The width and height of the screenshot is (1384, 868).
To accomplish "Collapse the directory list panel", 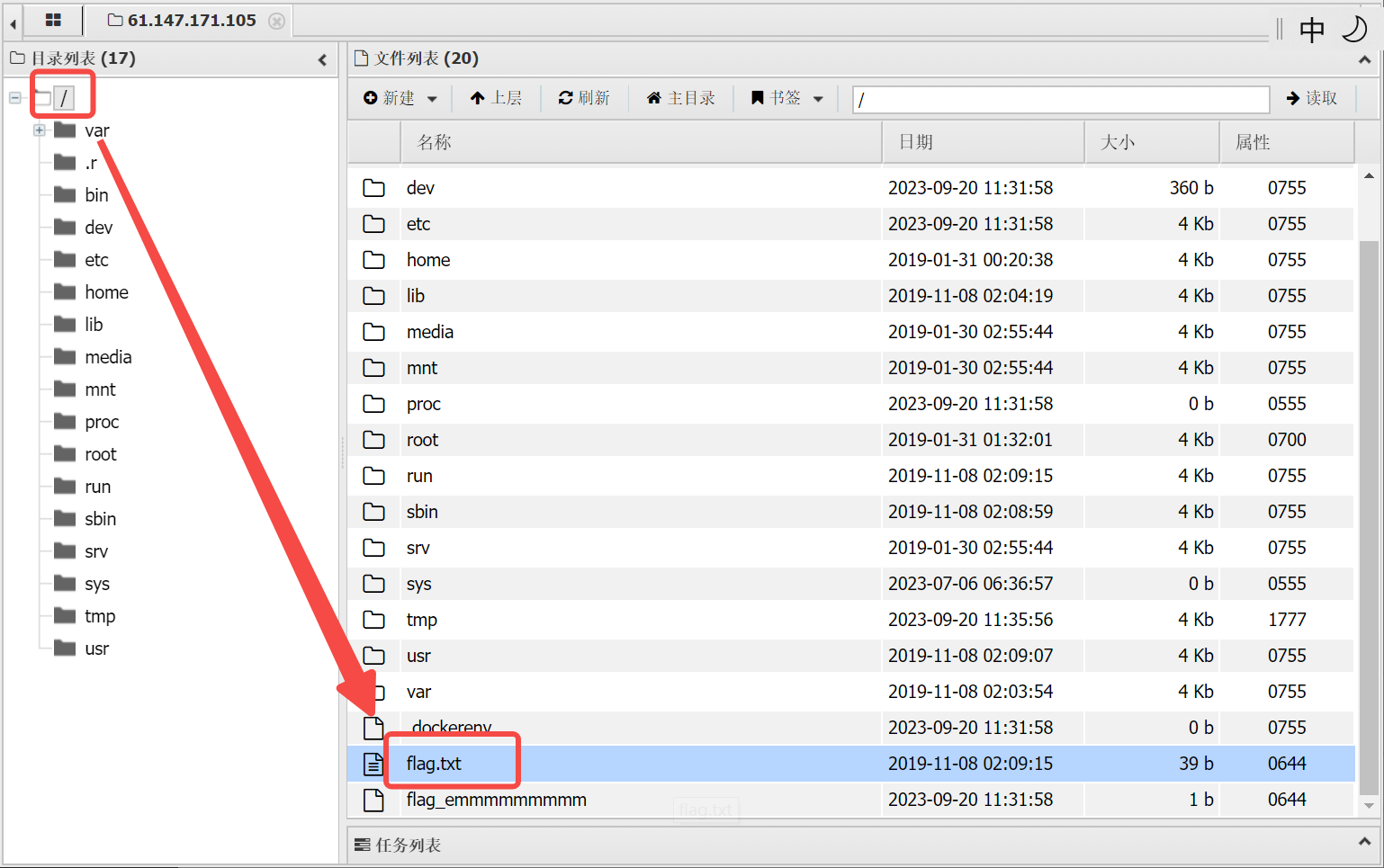I will click(x=322, y=59).
